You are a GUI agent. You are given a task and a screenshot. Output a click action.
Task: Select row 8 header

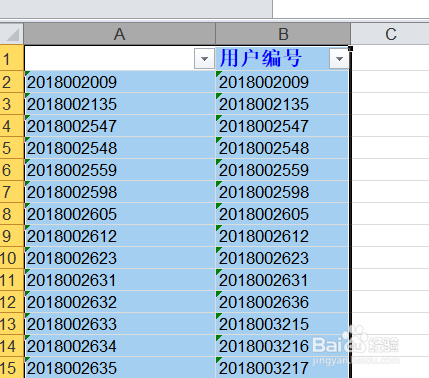coord(12,214)
